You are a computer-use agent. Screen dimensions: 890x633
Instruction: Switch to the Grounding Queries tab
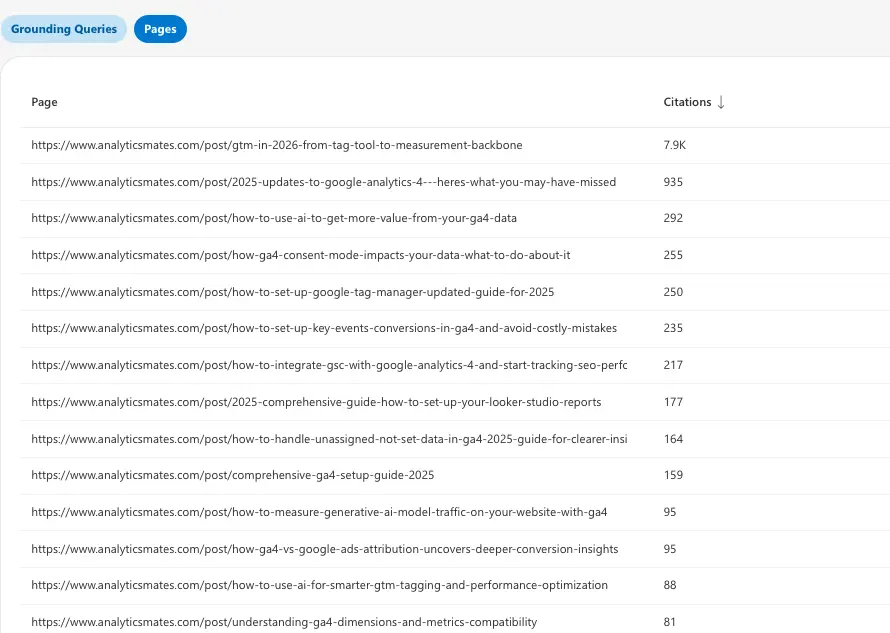pyautogui.click(x=64, y=29)
